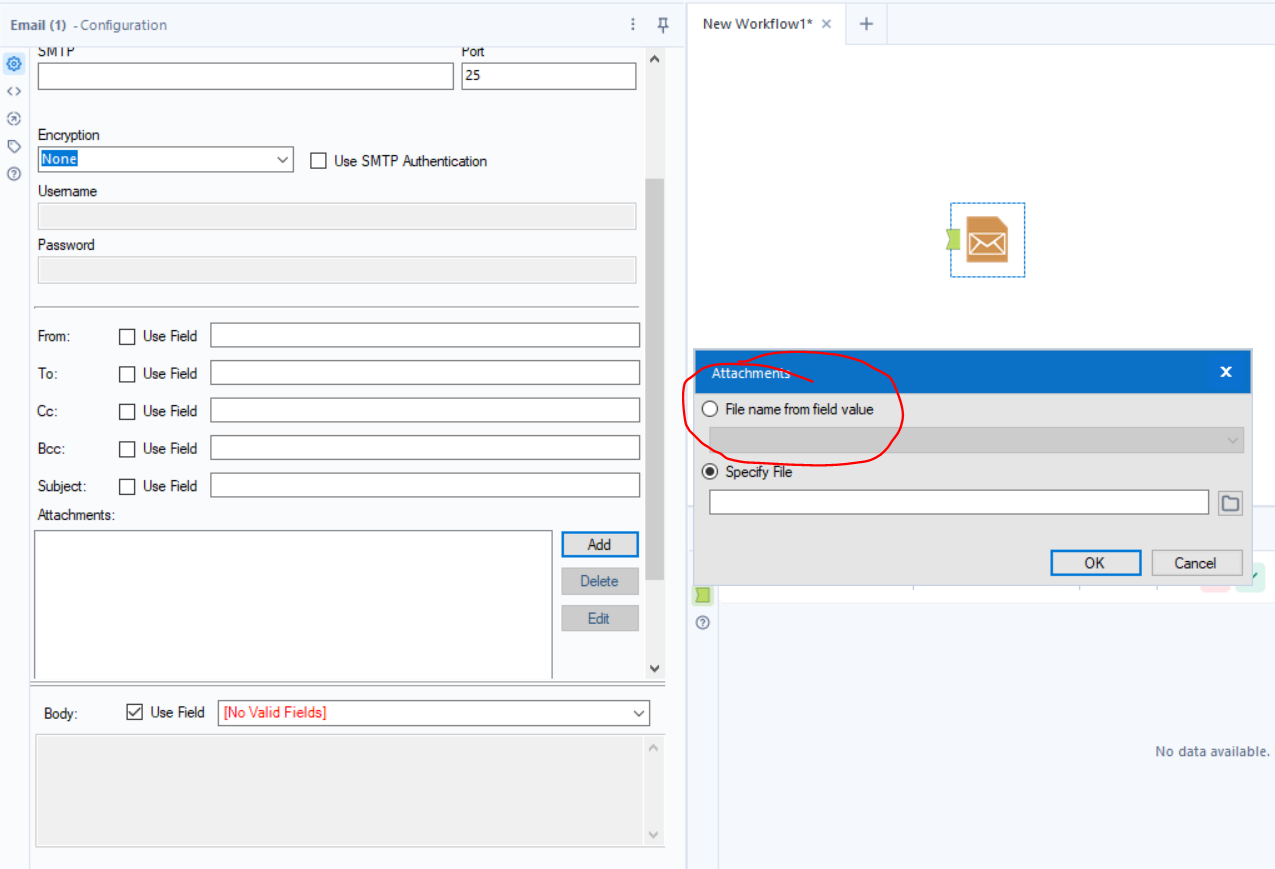This screenshot has height=869, width=1275.
Task: Enable Use SMTP Authentication
Action: coord(318,160)
